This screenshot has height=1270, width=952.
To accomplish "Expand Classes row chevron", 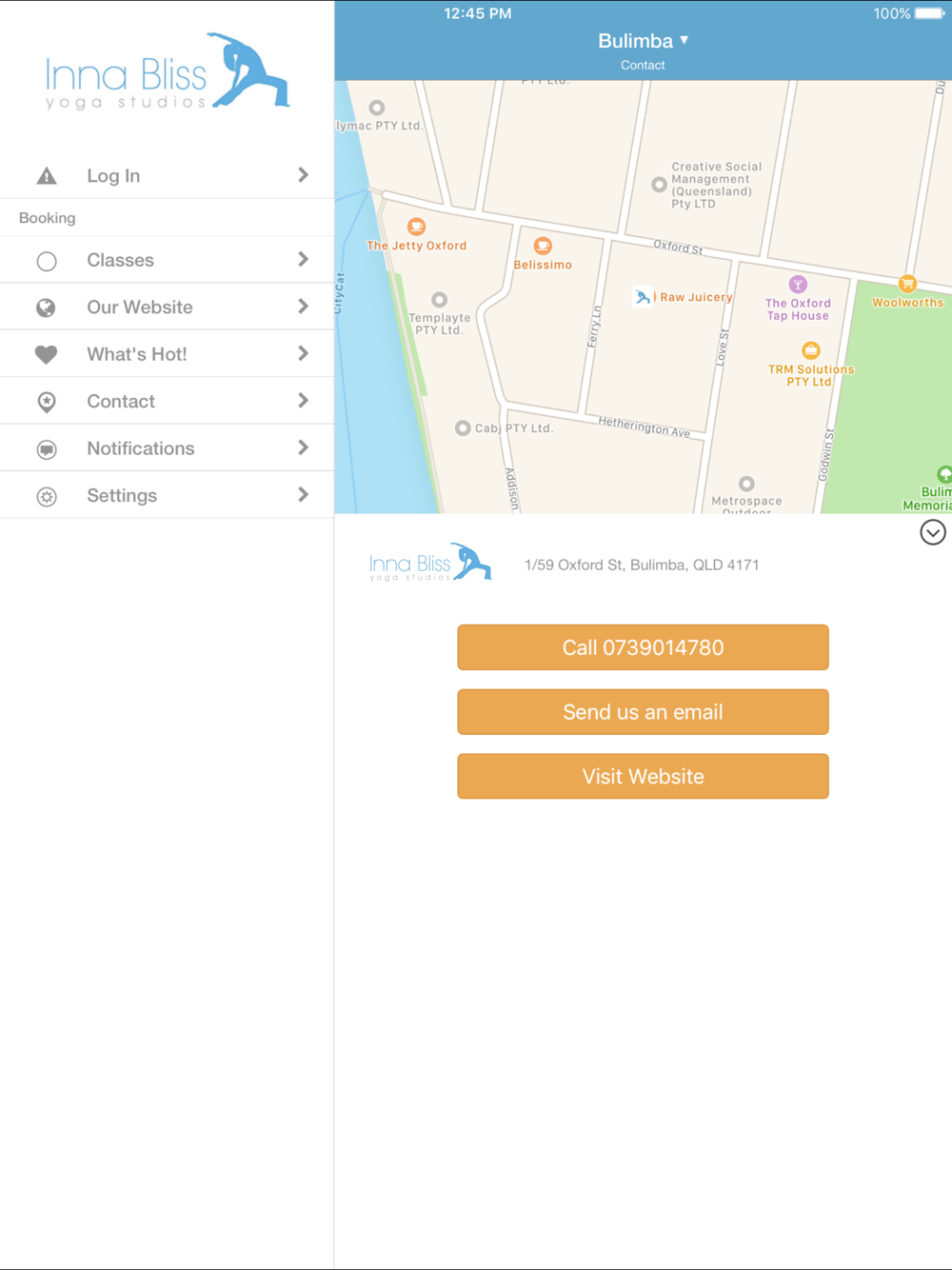I will click(303, 259).
